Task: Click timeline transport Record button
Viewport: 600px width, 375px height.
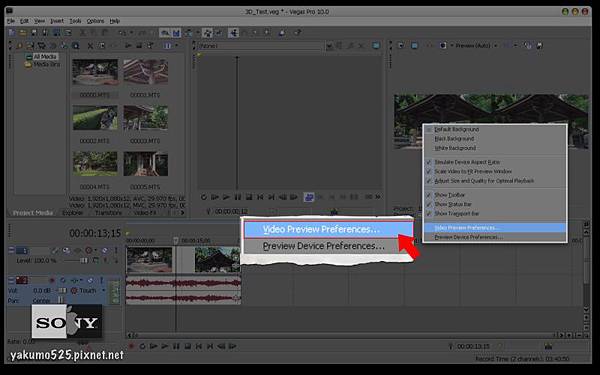Action: coord(131,347)
